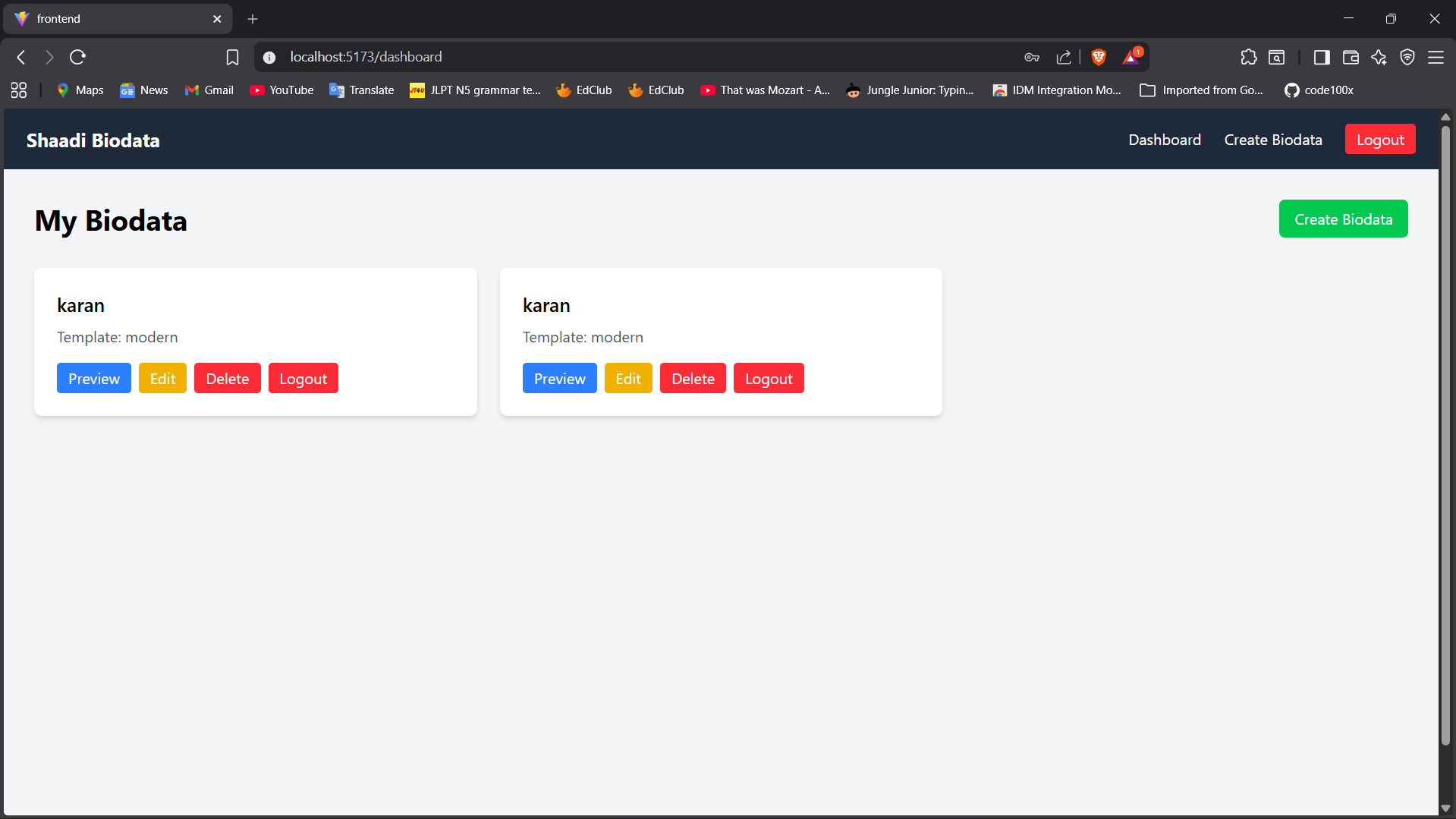Click the My Biodata heading

click(x=111, y=221)
